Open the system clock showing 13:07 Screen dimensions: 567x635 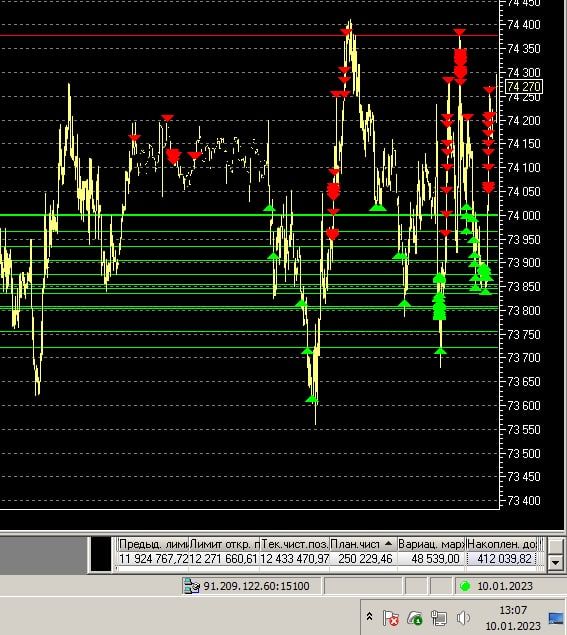(513, 618)
